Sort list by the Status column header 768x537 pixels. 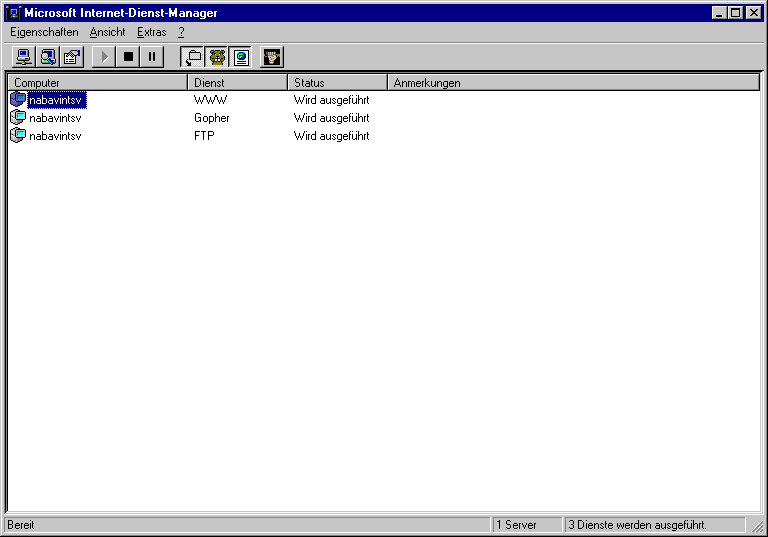coord(337,83)
